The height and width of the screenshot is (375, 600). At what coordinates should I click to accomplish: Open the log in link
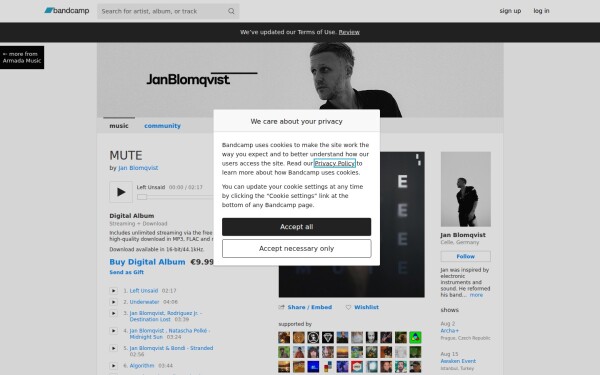tap(541, 11)
